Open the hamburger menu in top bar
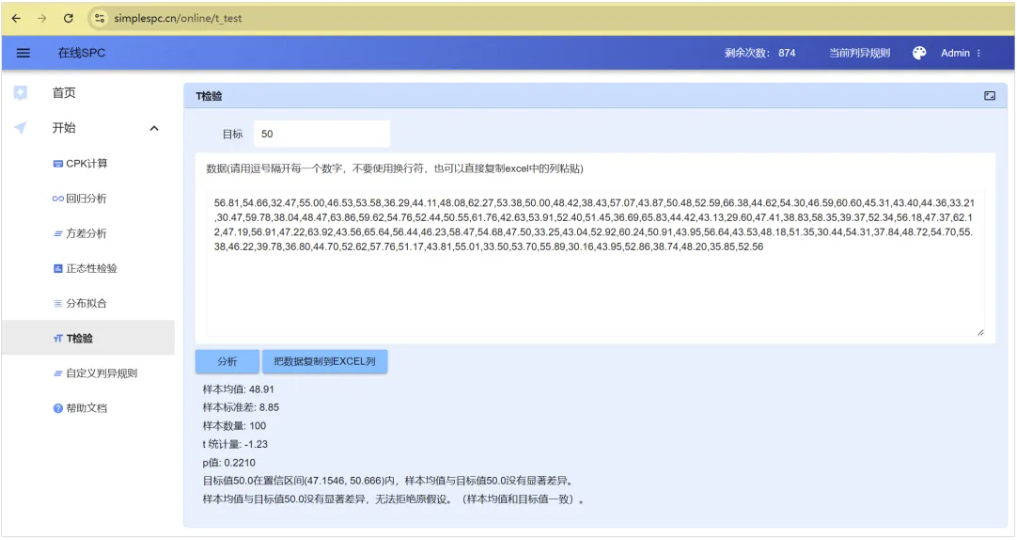The width and height of the screenshot is (1017, 540). coord(23,53)
